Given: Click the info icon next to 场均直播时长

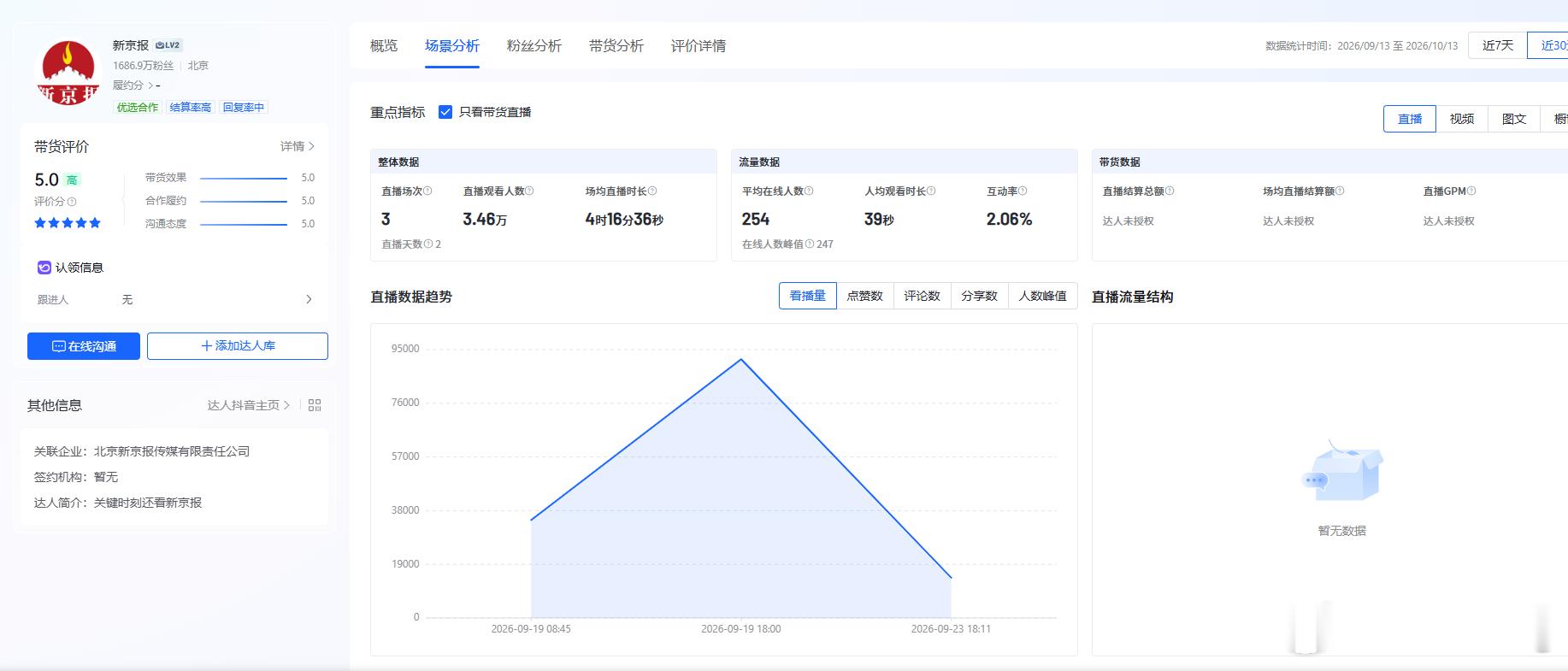Looking at the screenshot, I should click(652, 191).
